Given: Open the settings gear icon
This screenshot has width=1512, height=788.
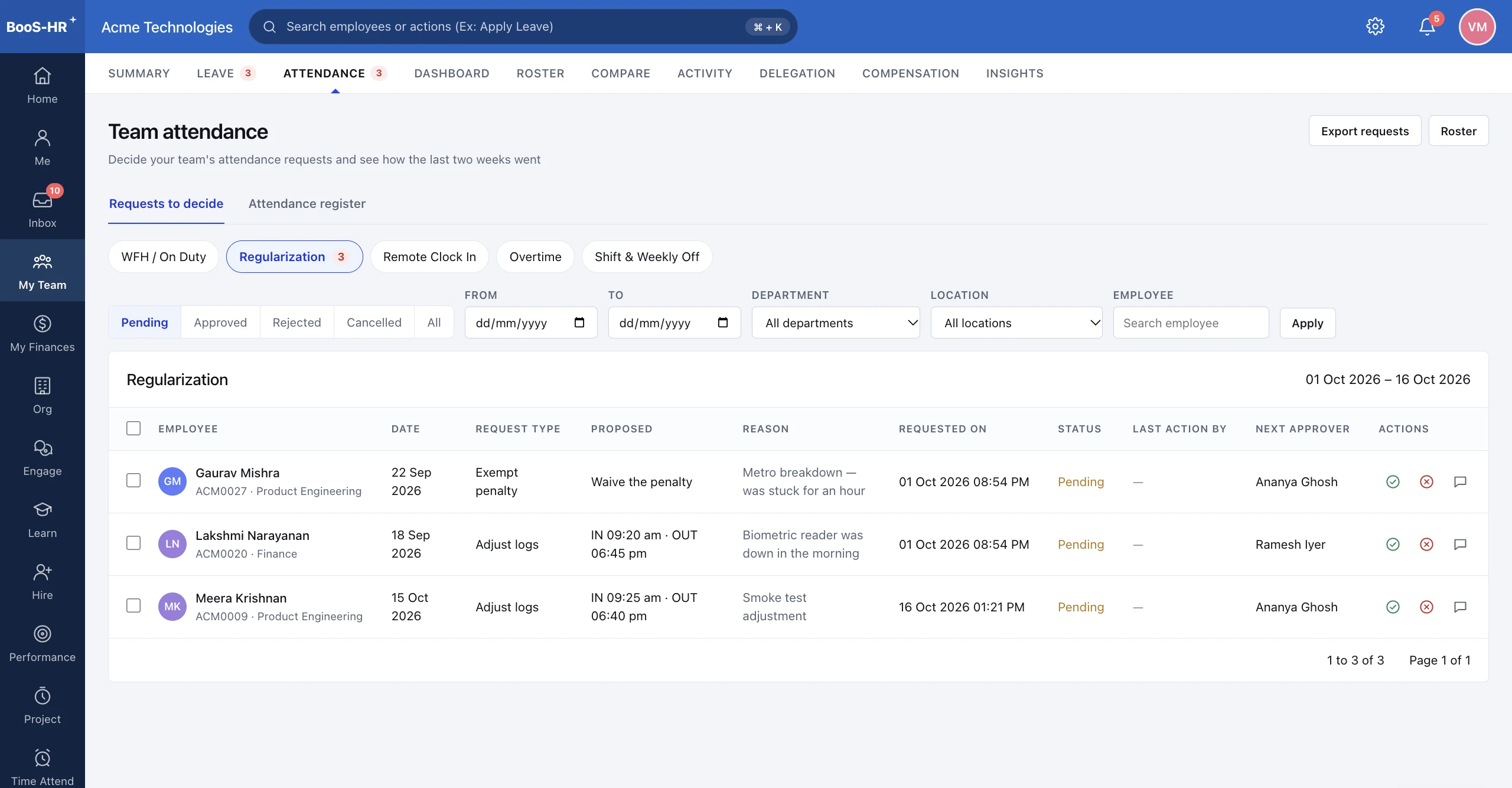Looking at the screenshot, I should (x=1375, y=27).
